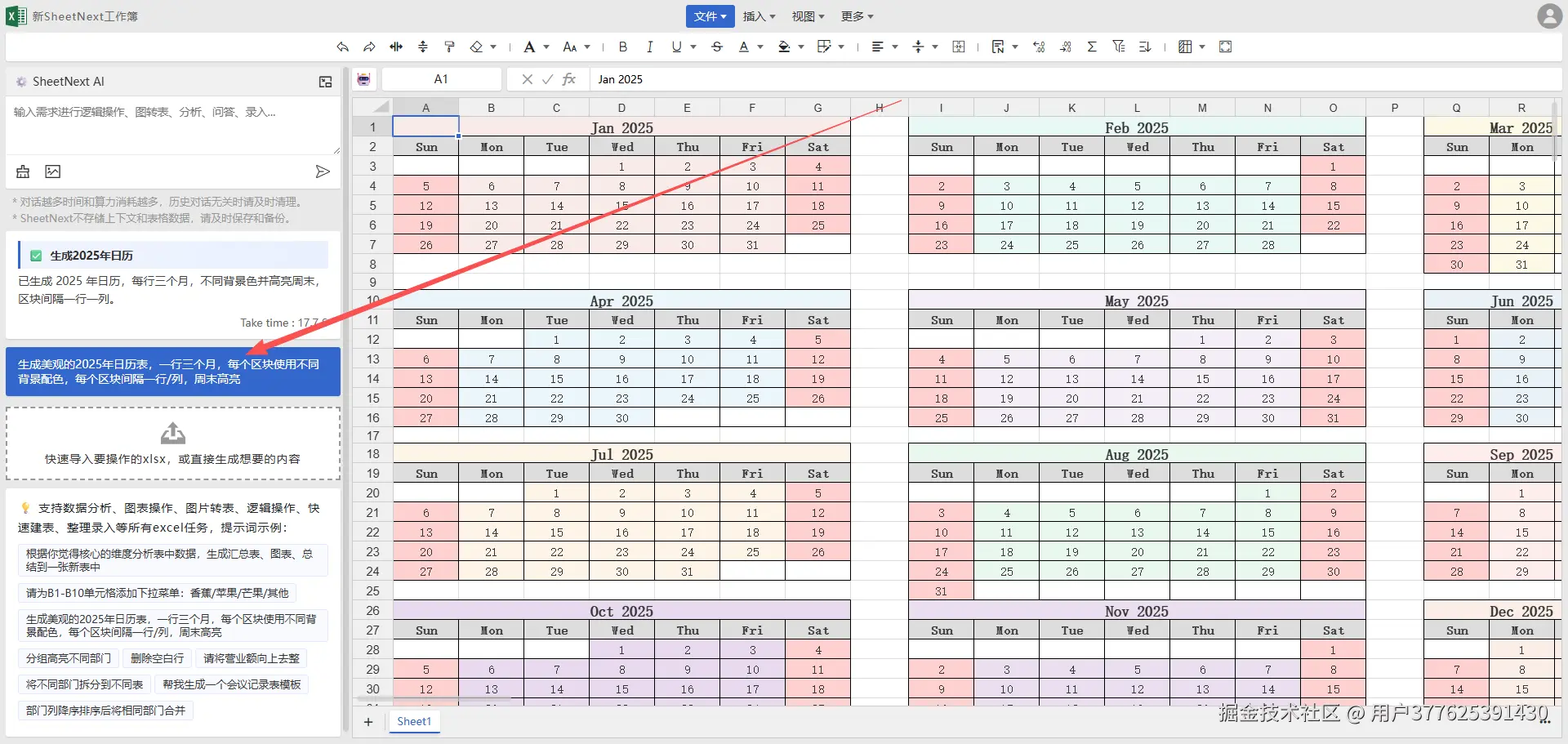The image size is (1568, 744).
Task: Click the cell border pencil icon
Action: pos(824,47)
